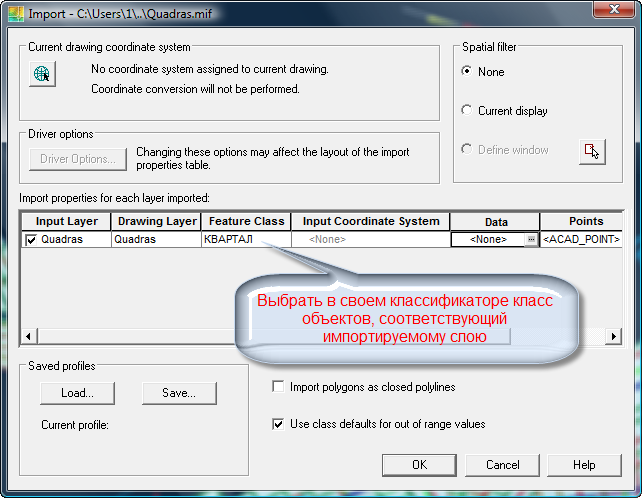642x498 pixels.
Task: Click the <None> input coordinate system cell
Action: point(371,239)
